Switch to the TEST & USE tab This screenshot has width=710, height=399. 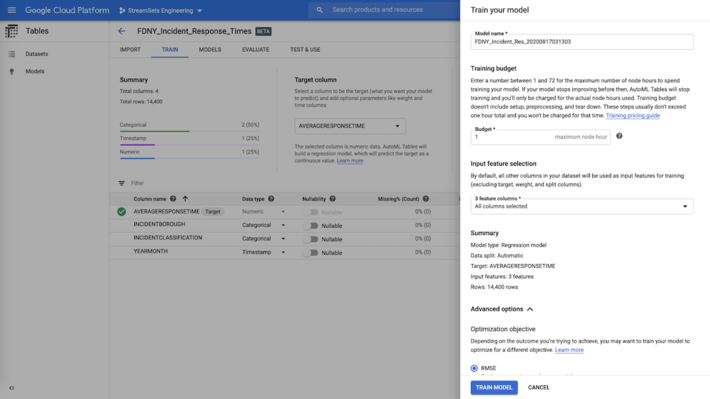pyautogui.click(x=305, y=50)
